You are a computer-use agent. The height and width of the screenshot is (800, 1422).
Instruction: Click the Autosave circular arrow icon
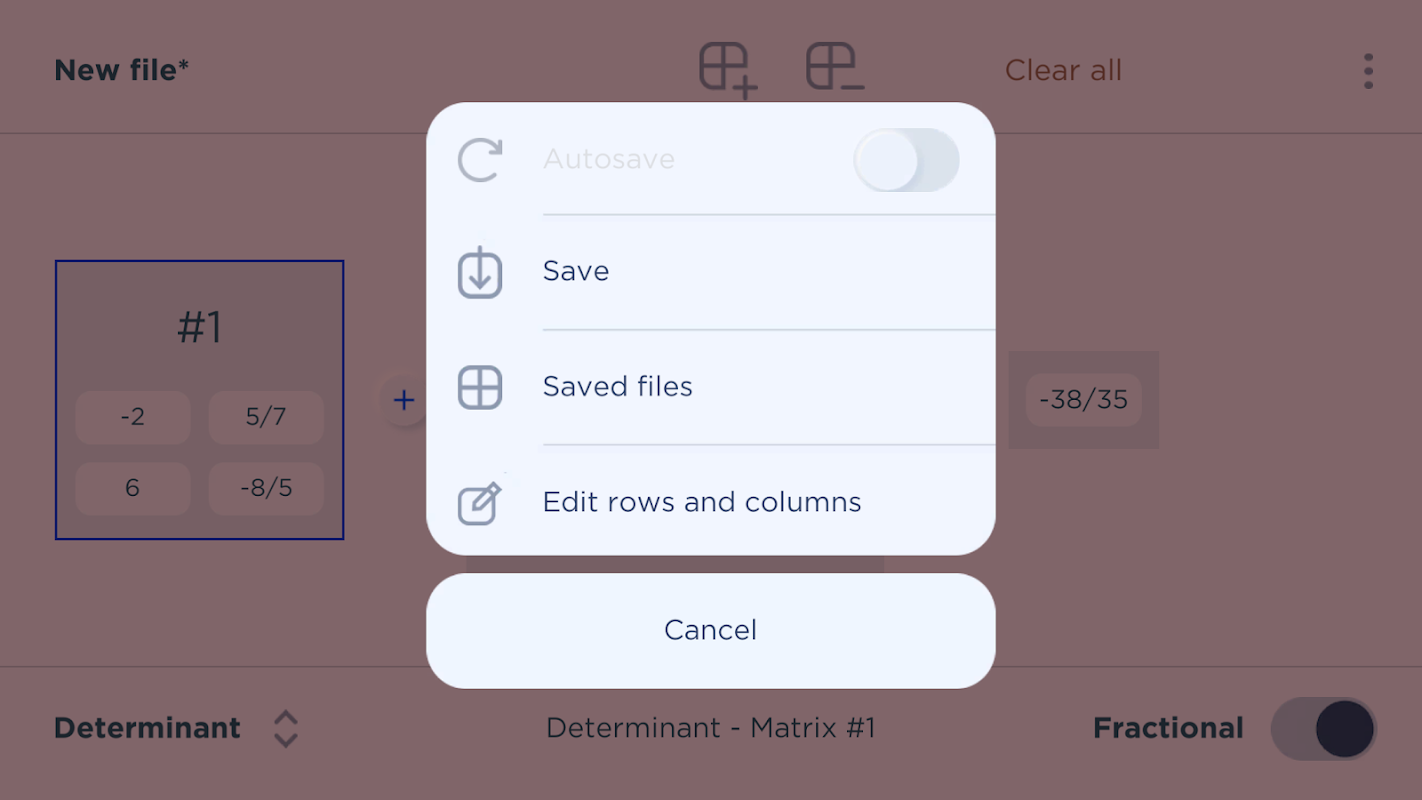[480, 160]
